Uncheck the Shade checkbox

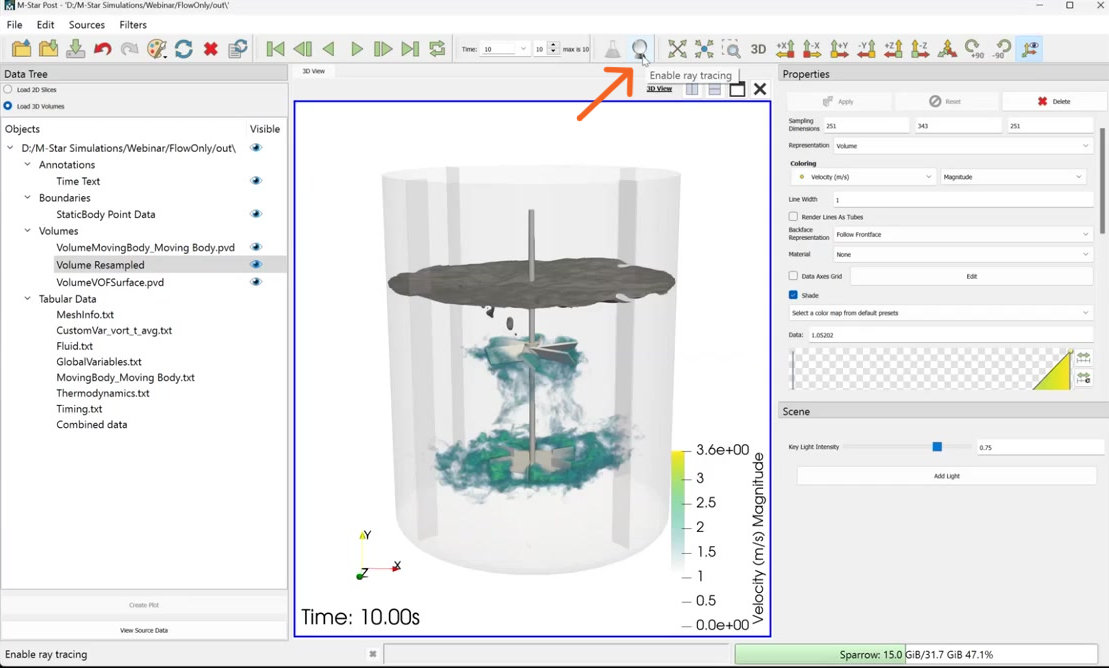point(793,295)
